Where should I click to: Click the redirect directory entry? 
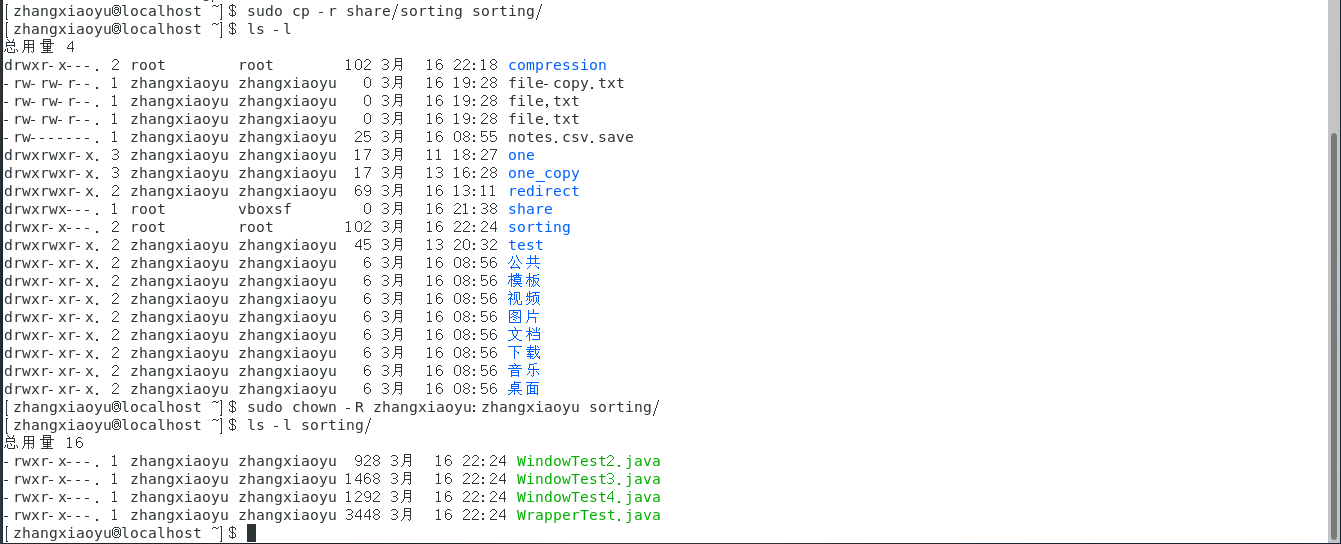click(543, 191)
